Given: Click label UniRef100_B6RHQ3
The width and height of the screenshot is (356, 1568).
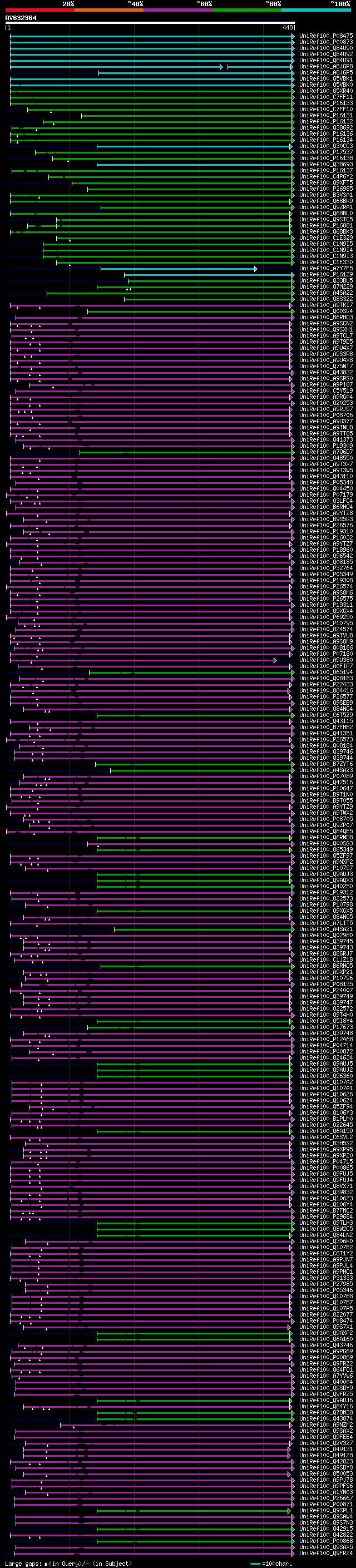Looking at the screenshot, I should 325,317.
